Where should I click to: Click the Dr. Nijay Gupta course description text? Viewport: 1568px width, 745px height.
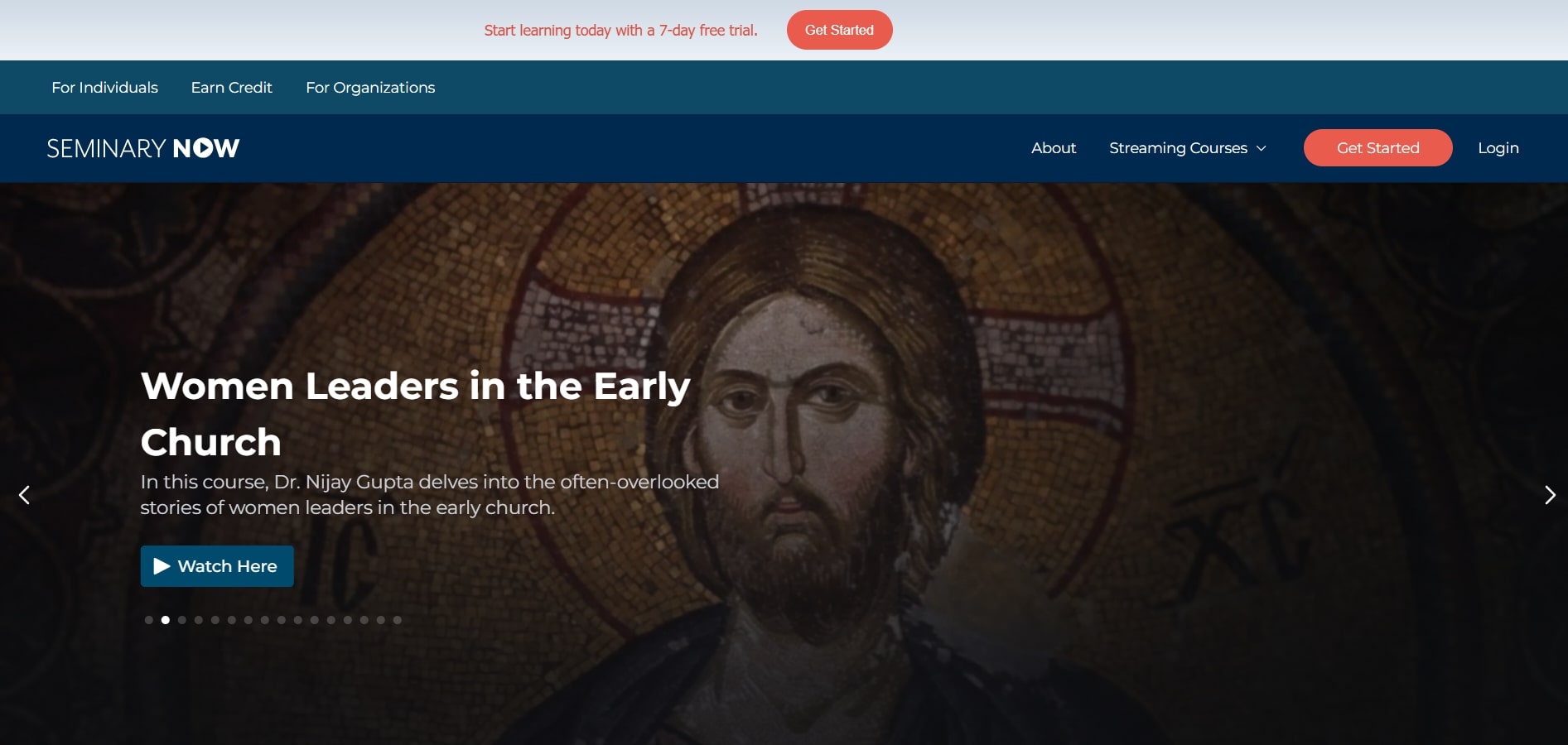[430, 494]
